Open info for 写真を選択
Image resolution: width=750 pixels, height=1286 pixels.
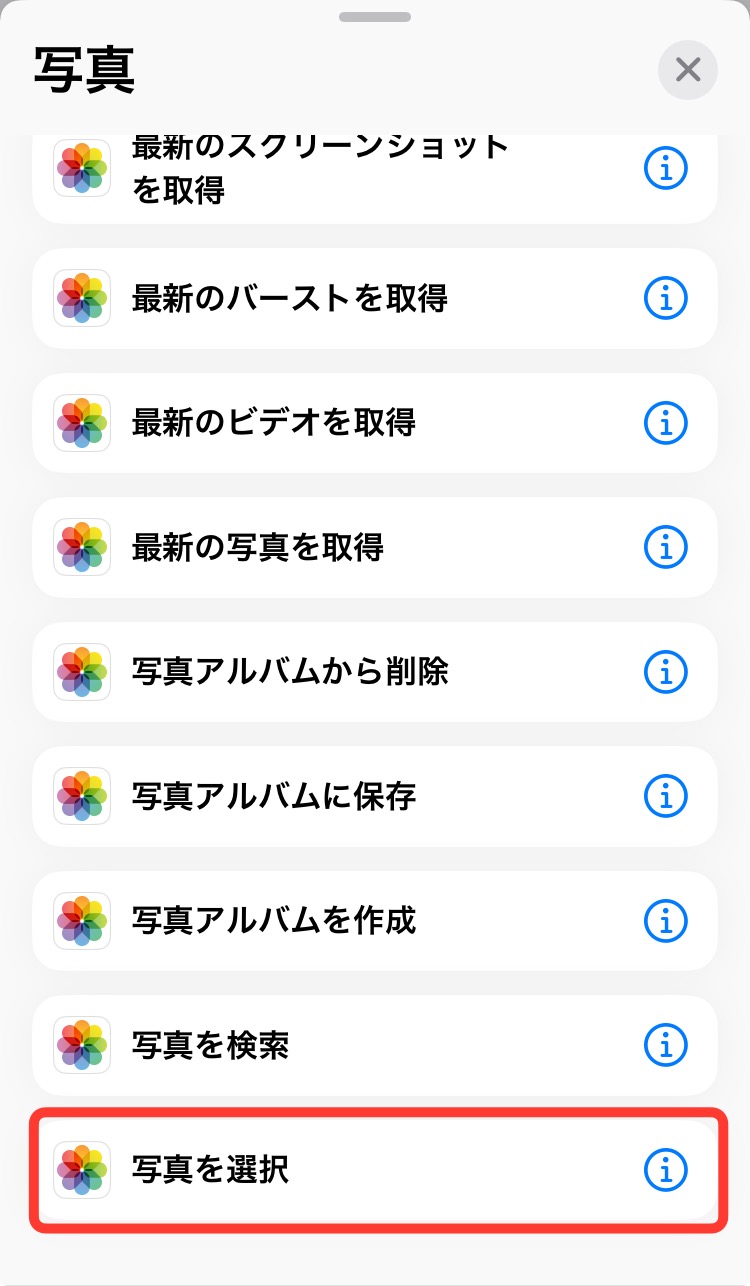click(x=665, y=1169)
